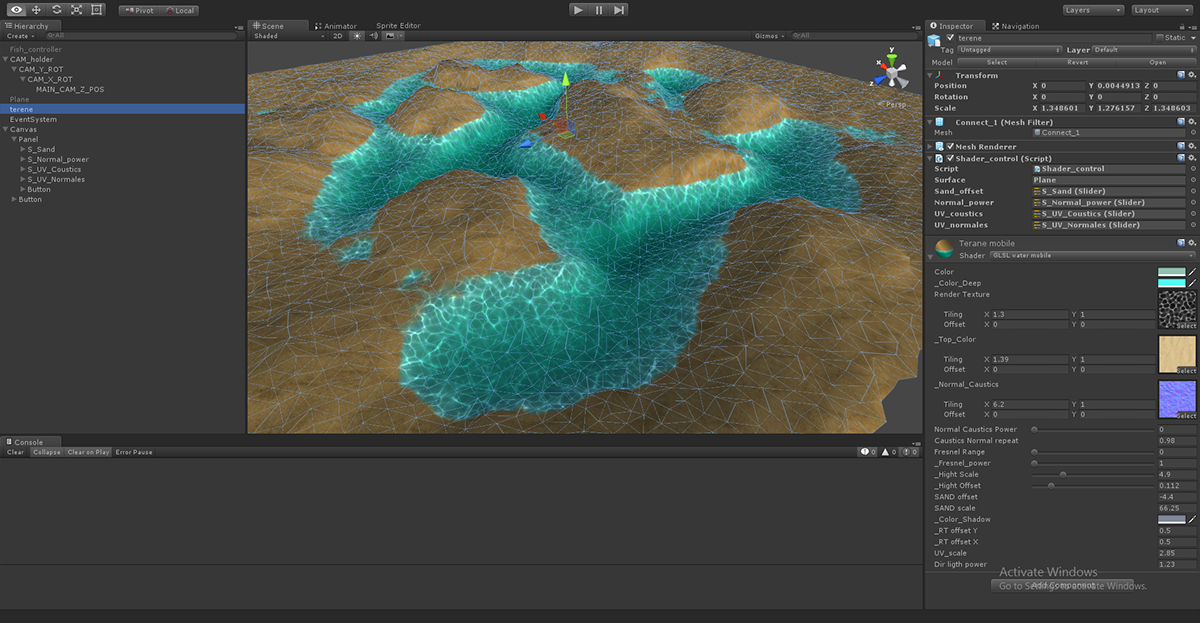Switch to the Sprite Editor tab
Screen dimensions: 1200x623
click(x=398, y=26)
